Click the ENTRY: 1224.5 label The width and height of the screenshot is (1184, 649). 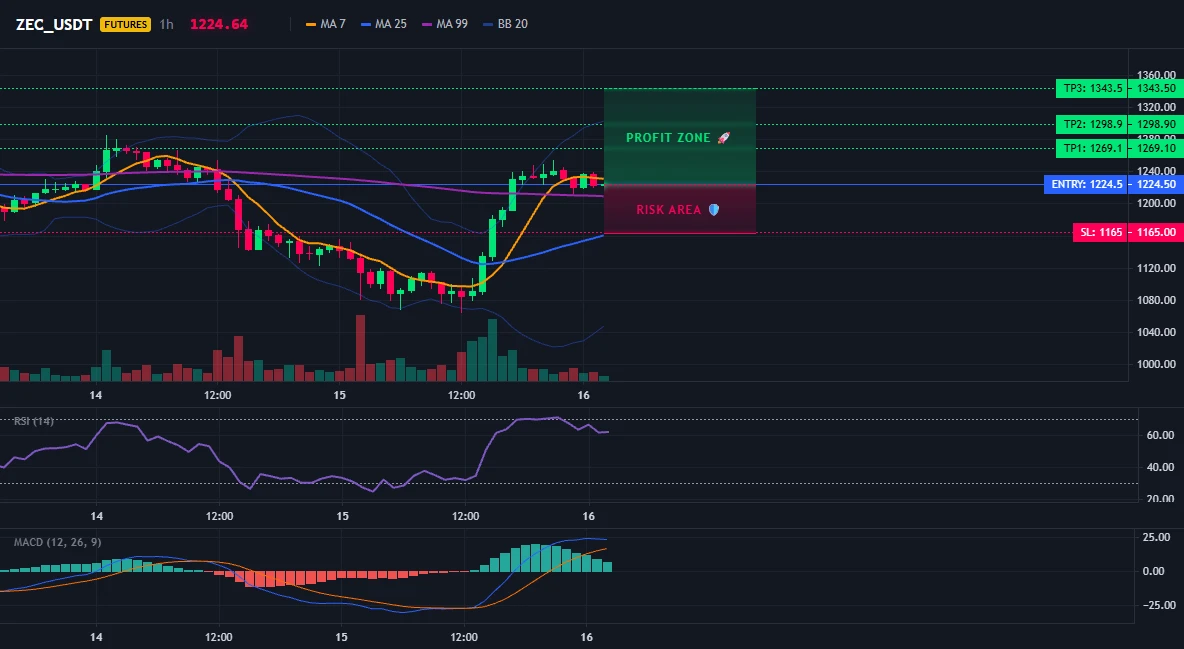coord(1086,184)
